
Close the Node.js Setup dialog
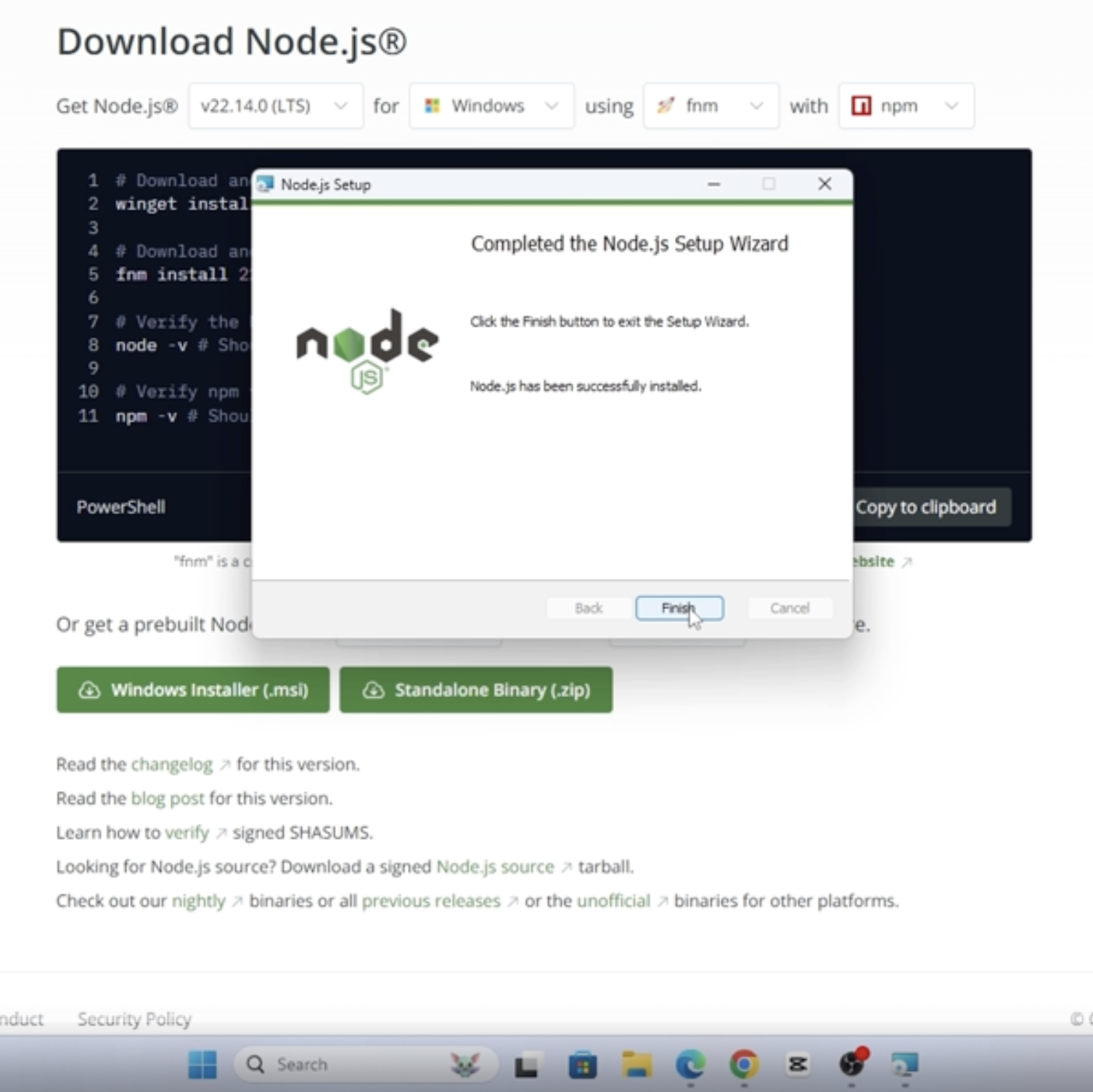click(x=824, y=184)
